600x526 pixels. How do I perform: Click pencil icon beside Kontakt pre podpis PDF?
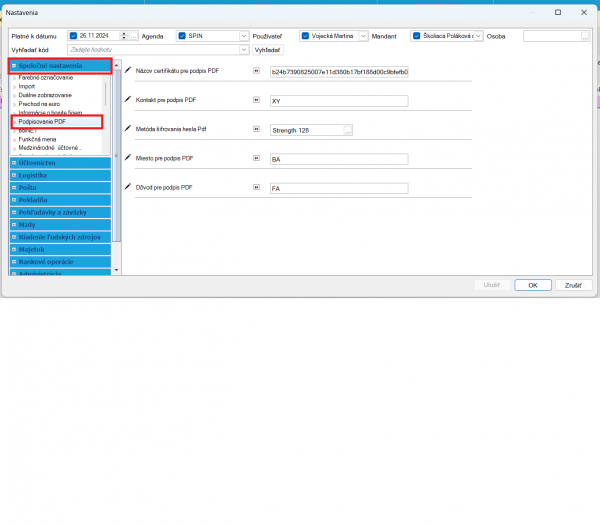[128, 99]
